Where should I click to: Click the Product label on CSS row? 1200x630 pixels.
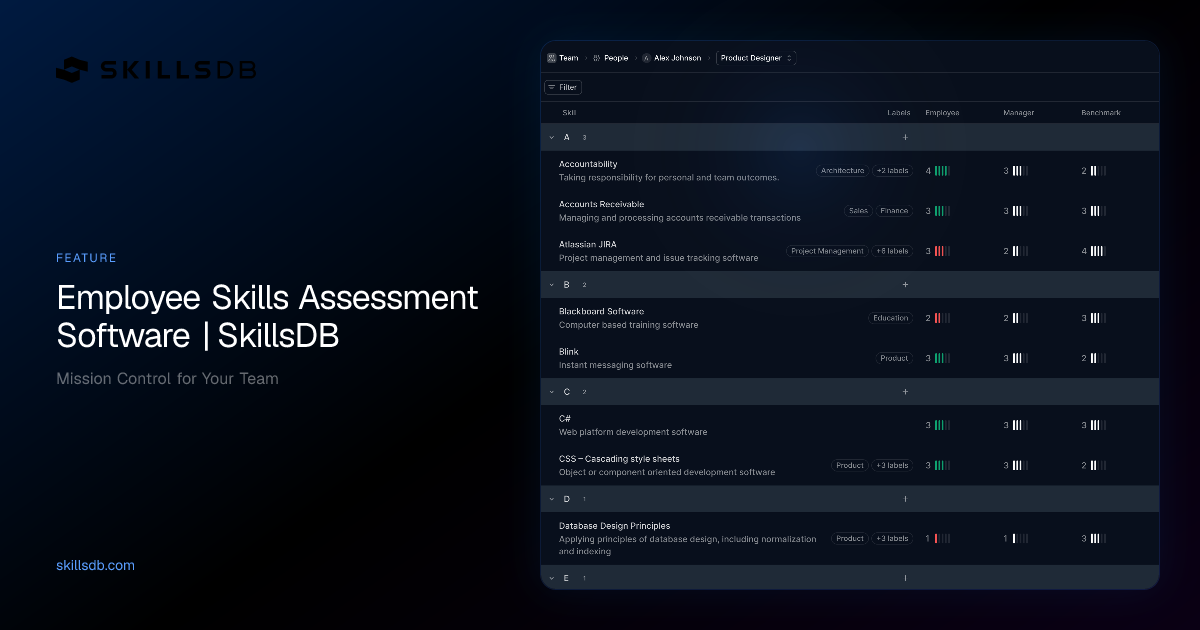[850, 465]
